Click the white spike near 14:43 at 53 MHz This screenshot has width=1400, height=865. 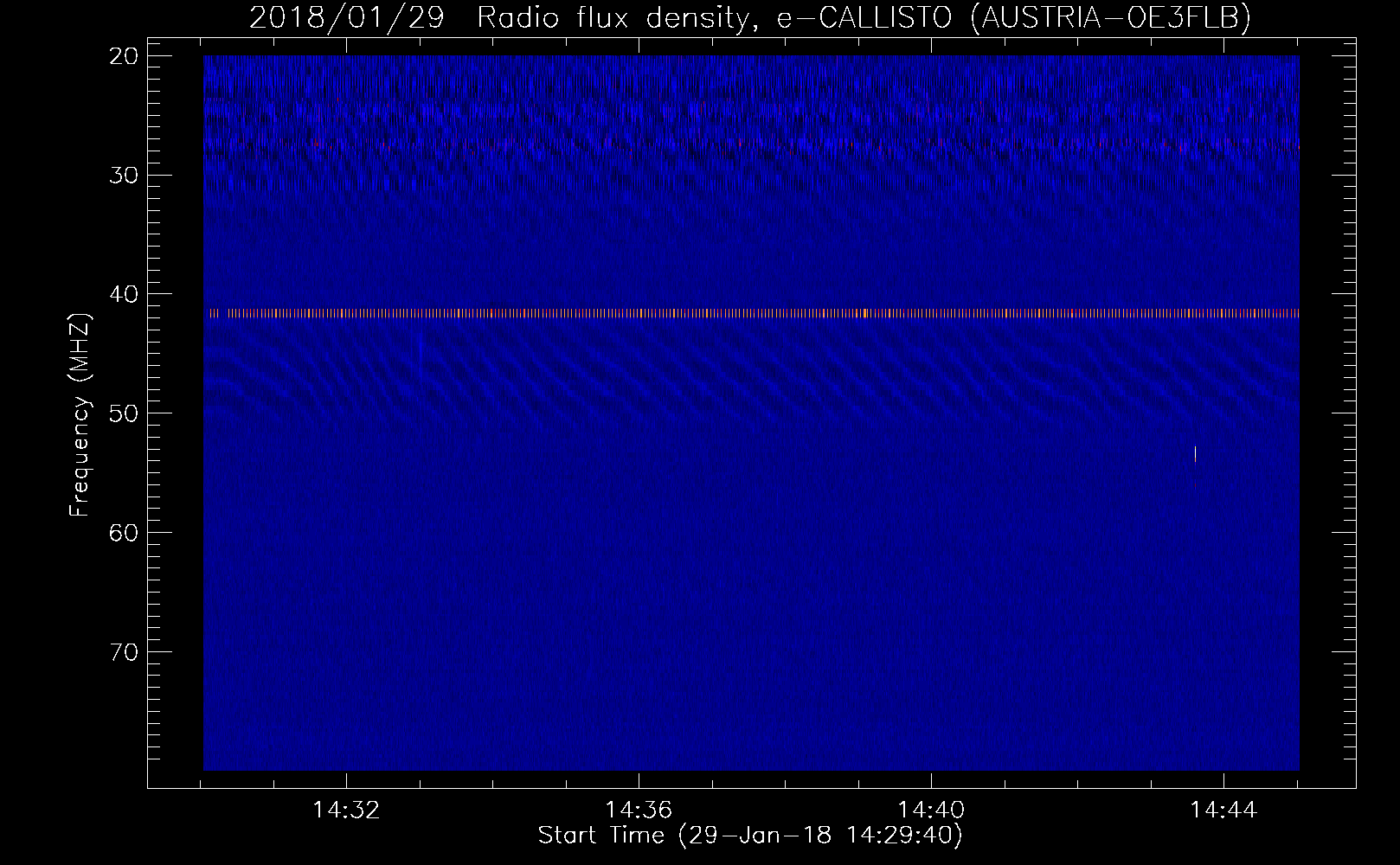tap(1195, 453)
